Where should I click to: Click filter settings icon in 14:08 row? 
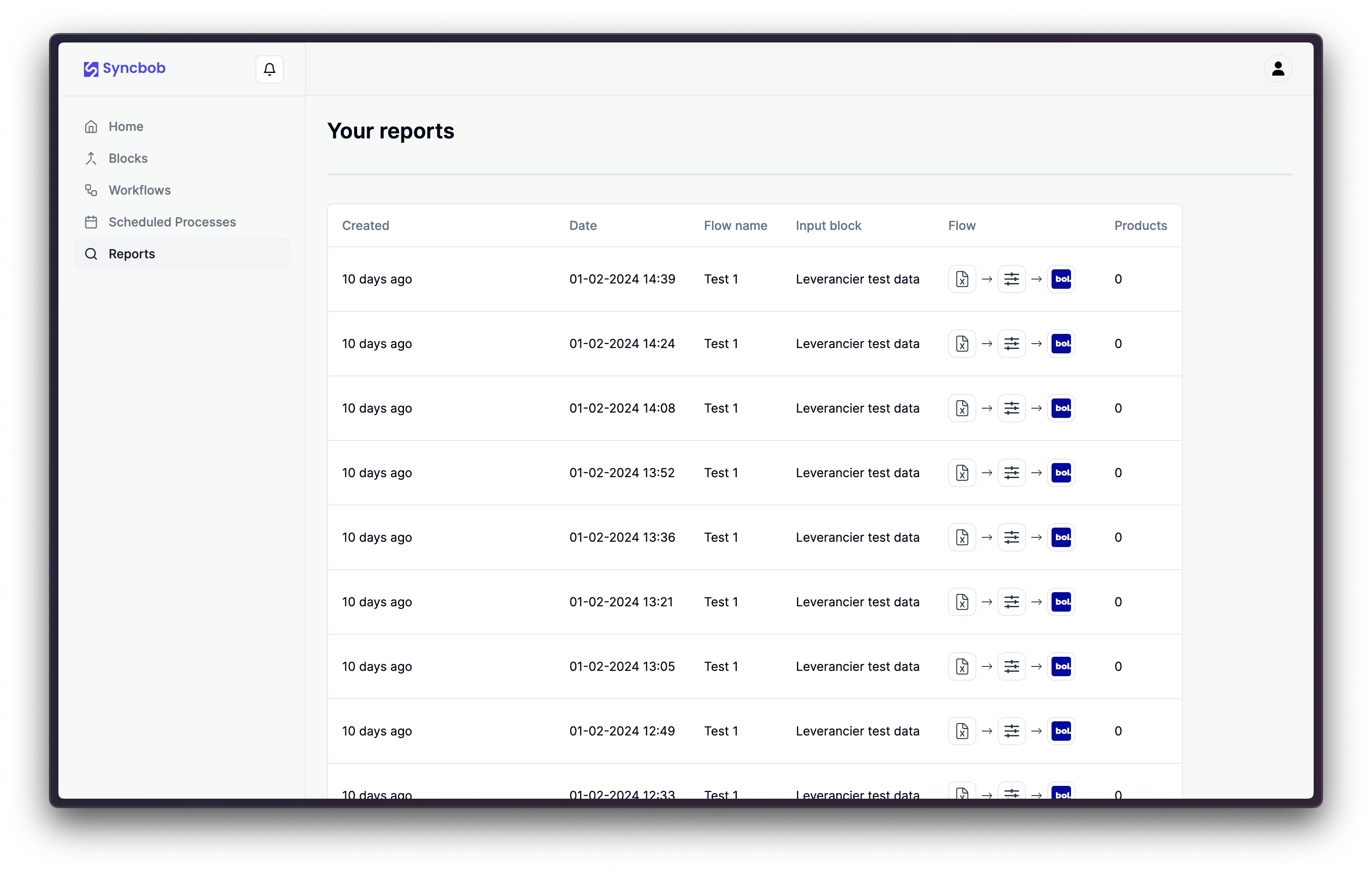pos(1012,408)
